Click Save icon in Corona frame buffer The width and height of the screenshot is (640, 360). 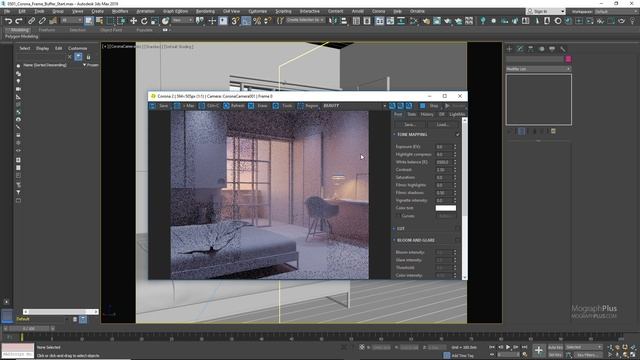click(158, 106)
